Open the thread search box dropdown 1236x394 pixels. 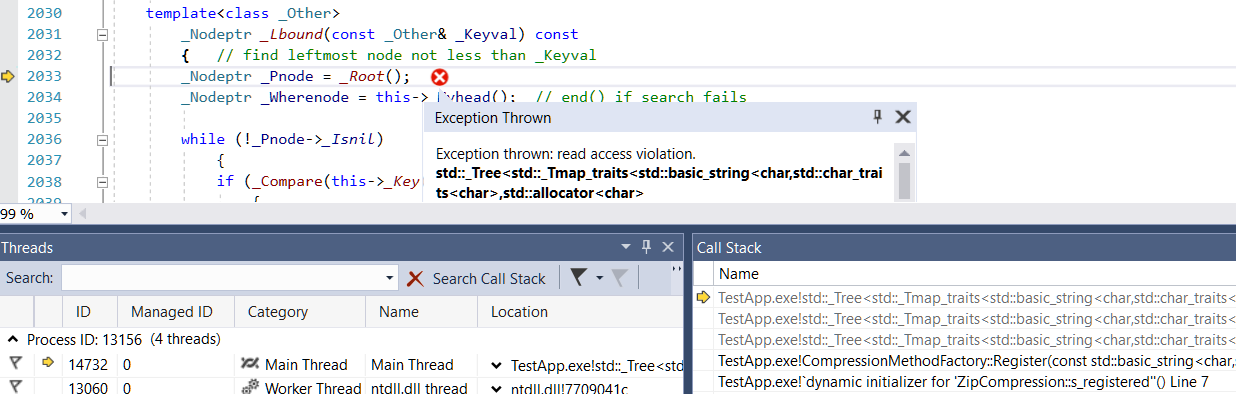click(x=391, y=279)
